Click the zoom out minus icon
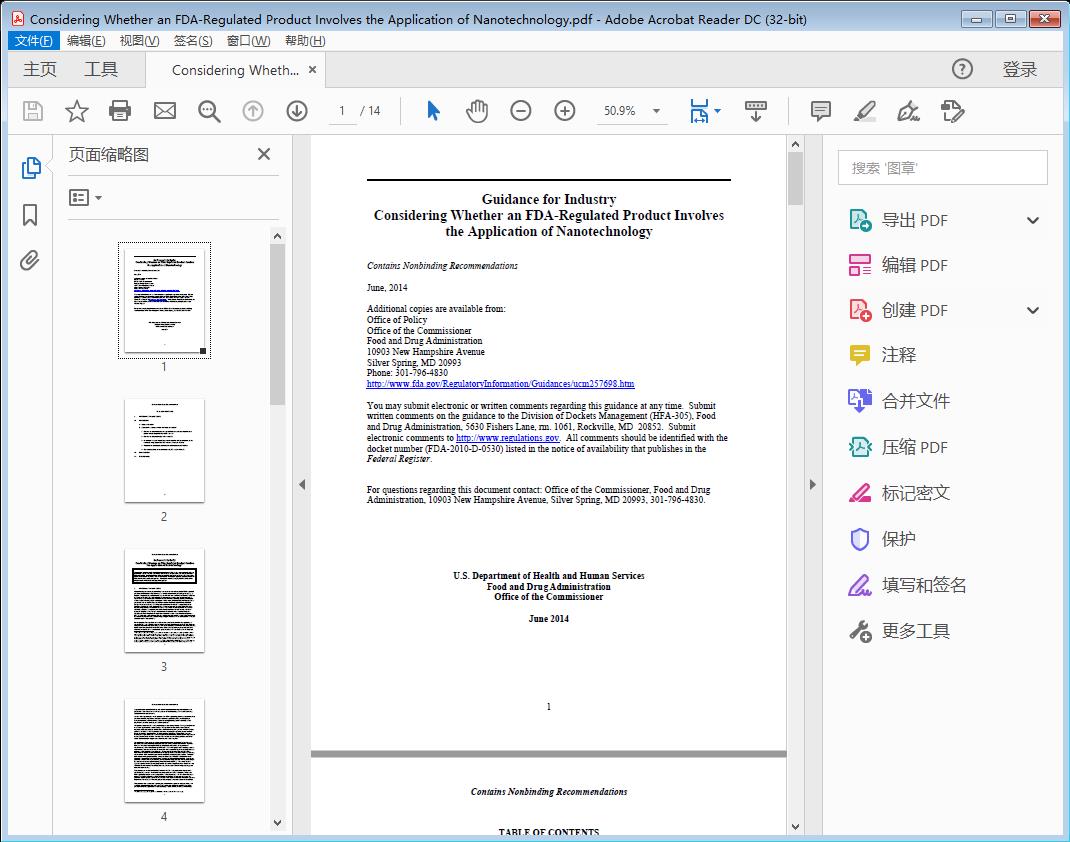Viewport: 1070px width, 842px height. [x=521, y=111]
